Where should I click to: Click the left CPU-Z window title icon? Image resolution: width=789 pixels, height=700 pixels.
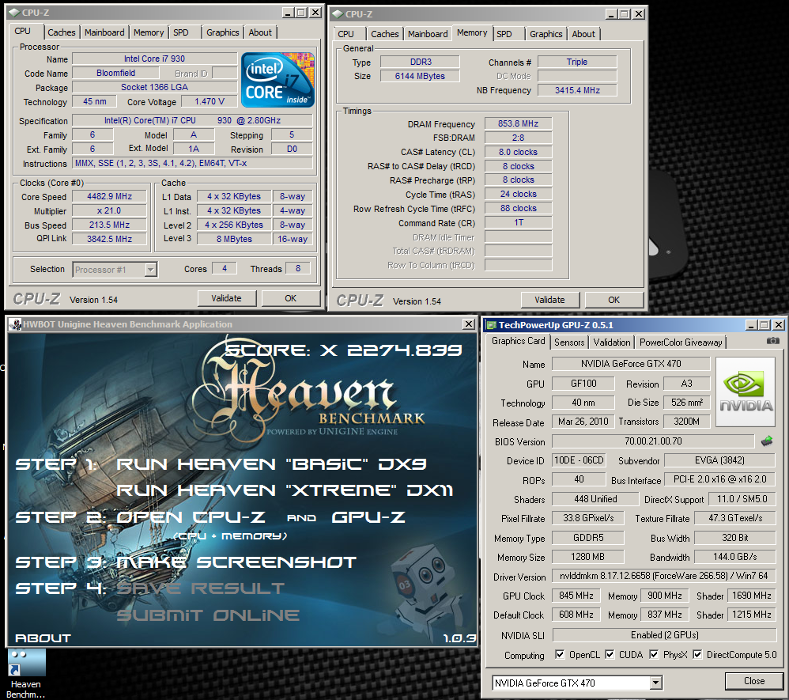click(x=14, y=13)
